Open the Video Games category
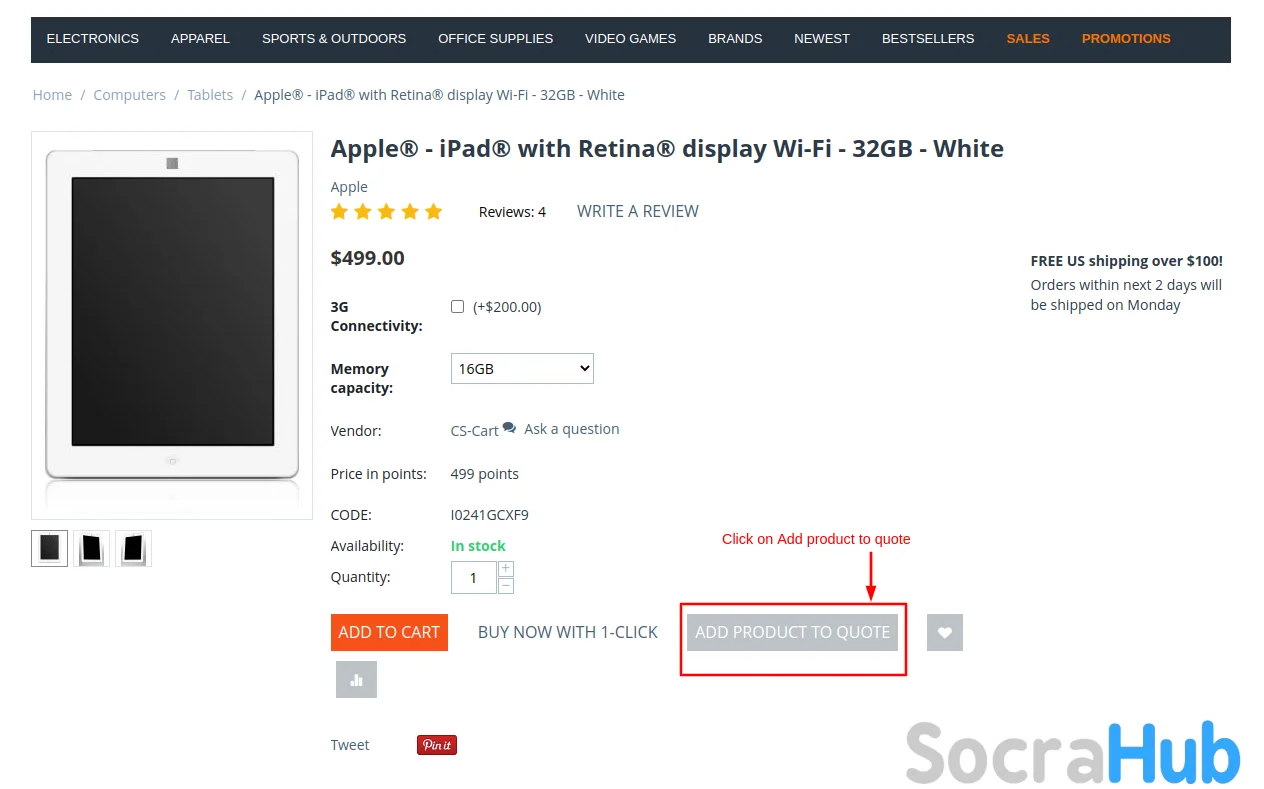The image size is (1264, 789). (630, 39)
